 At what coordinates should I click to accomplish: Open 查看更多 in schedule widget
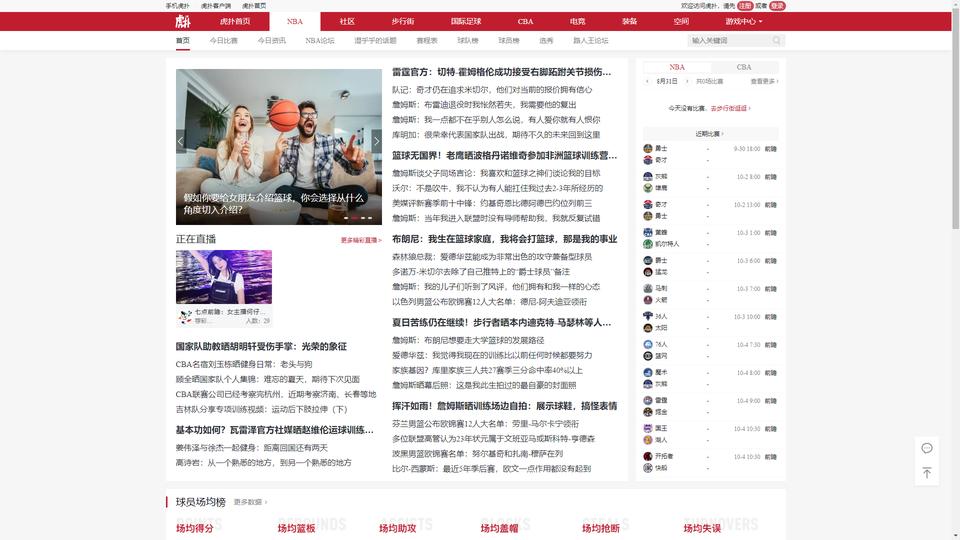(765, 81)
